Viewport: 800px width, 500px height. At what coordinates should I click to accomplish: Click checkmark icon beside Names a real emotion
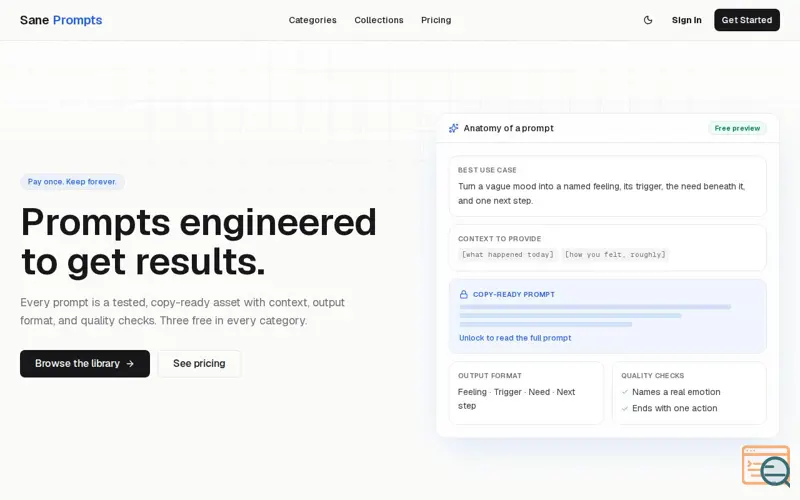(x=624, y=392)
